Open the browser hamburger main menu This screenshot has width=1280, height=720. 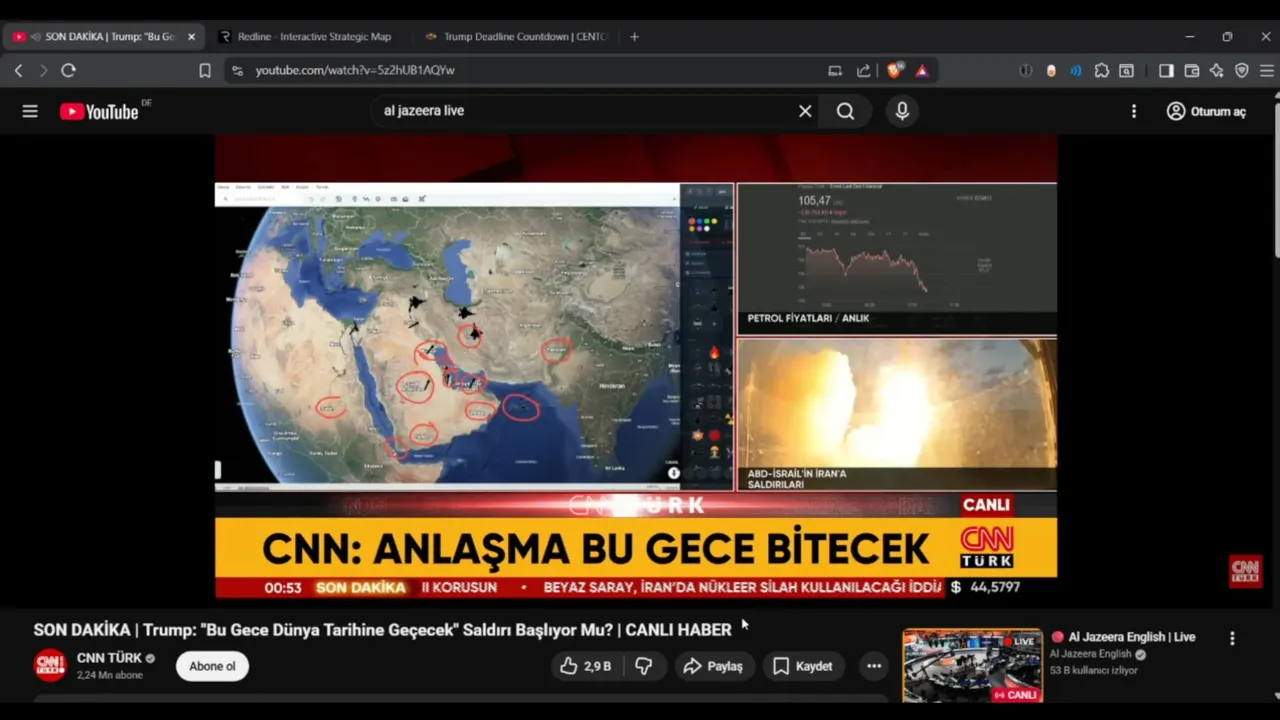point(1267,71)
